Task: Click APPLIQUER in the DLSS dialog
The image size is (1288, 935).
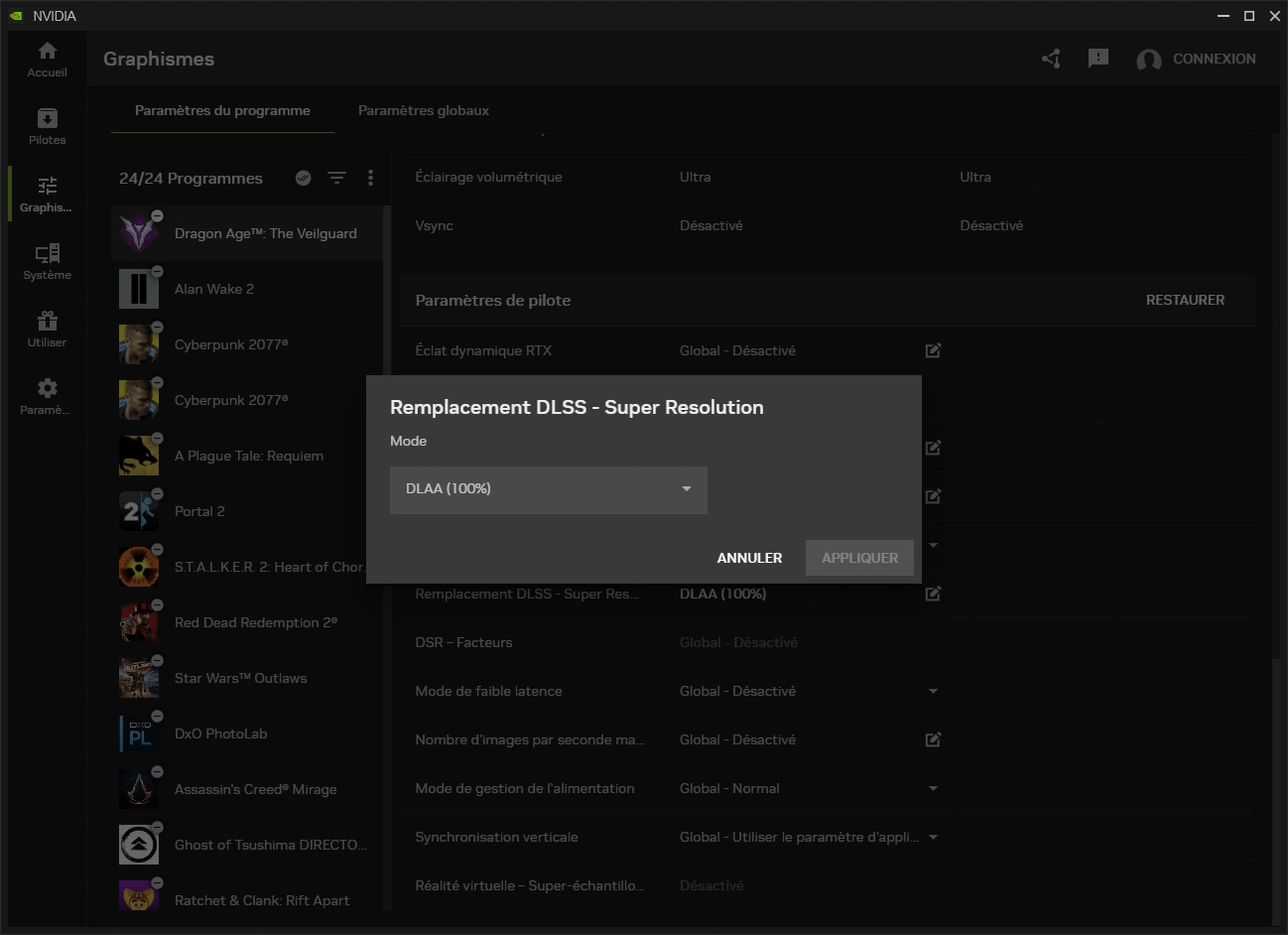Action: [859, 558]
